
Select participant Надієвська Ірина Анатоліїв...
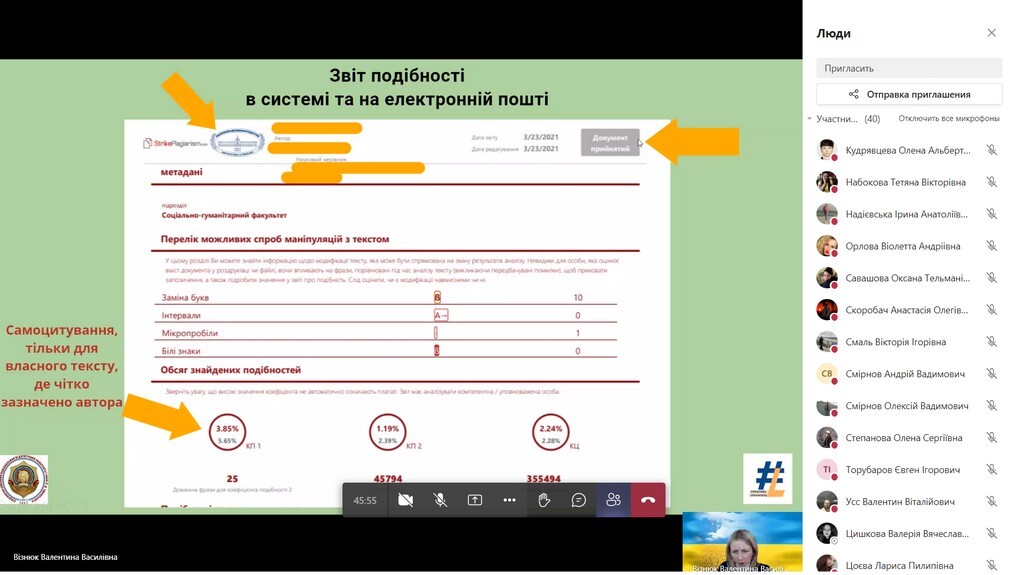tap(908, 214)
